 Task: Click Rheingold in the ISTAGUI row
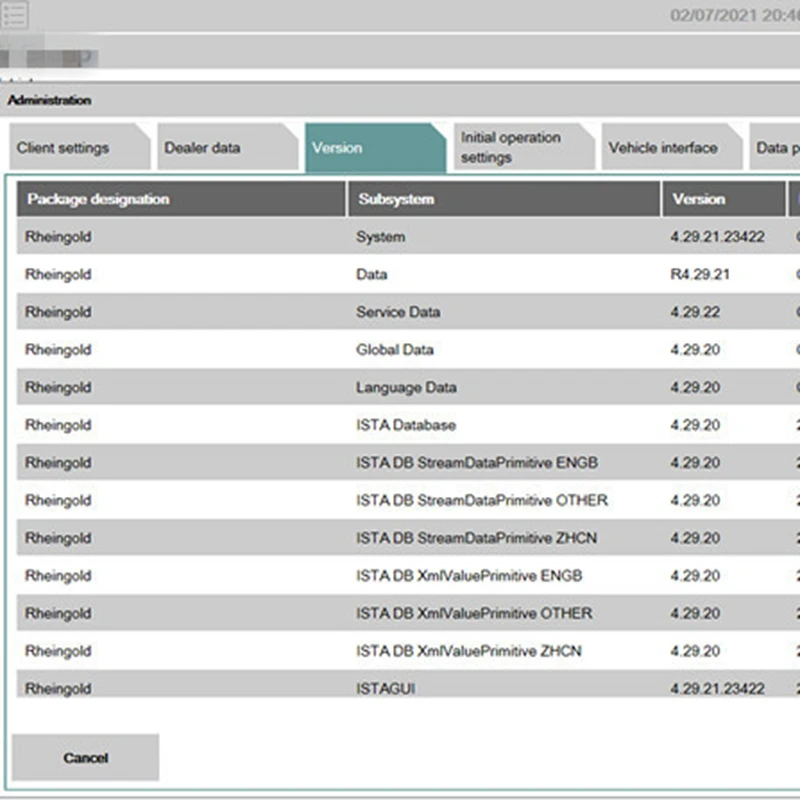click(x=58, y=689)
